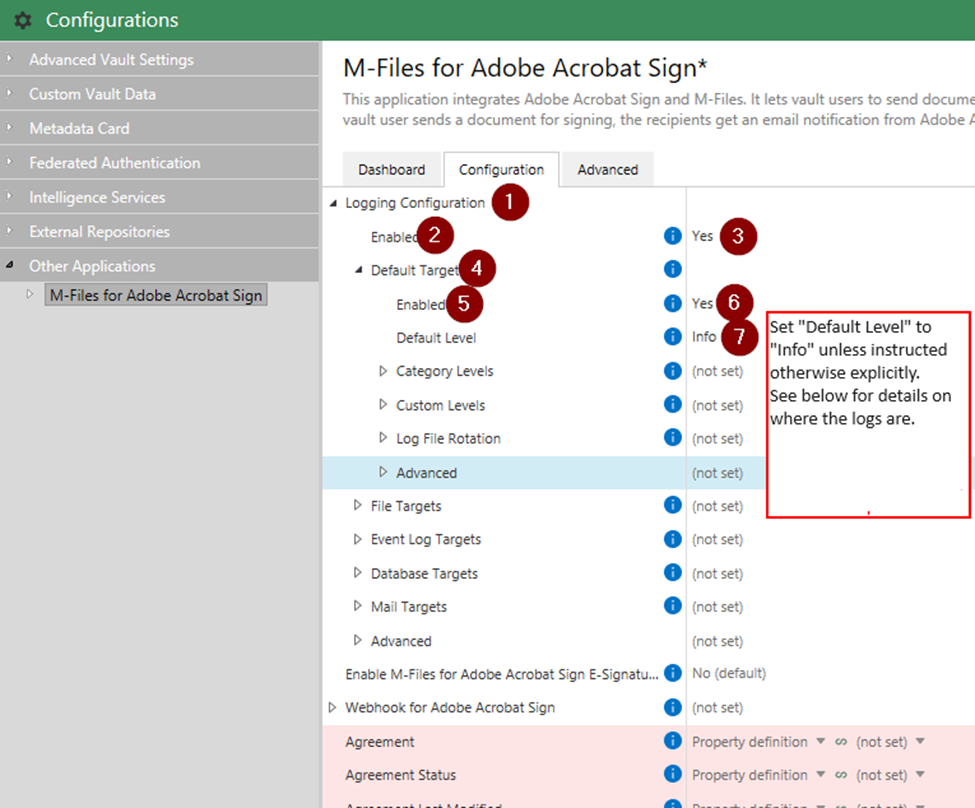This screenshot has width=975, height=808.
Task: Expand Advanced under Default Target
Action: pos(383,472)
